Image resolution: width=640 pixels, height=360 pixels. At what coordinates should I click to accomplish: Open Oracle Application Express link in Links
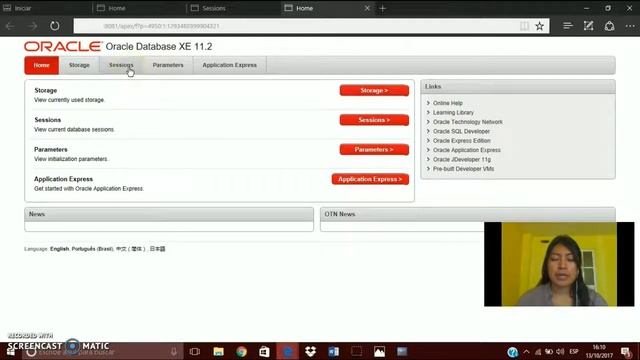coord(467,150)
